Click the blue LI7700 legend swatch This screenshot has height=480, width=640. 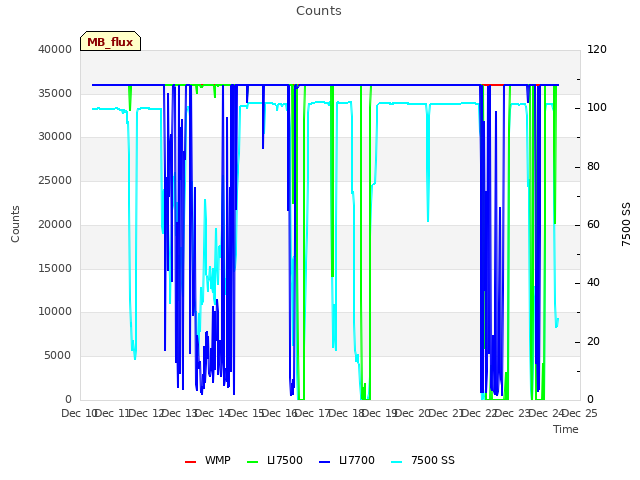(x=324, y=462)
